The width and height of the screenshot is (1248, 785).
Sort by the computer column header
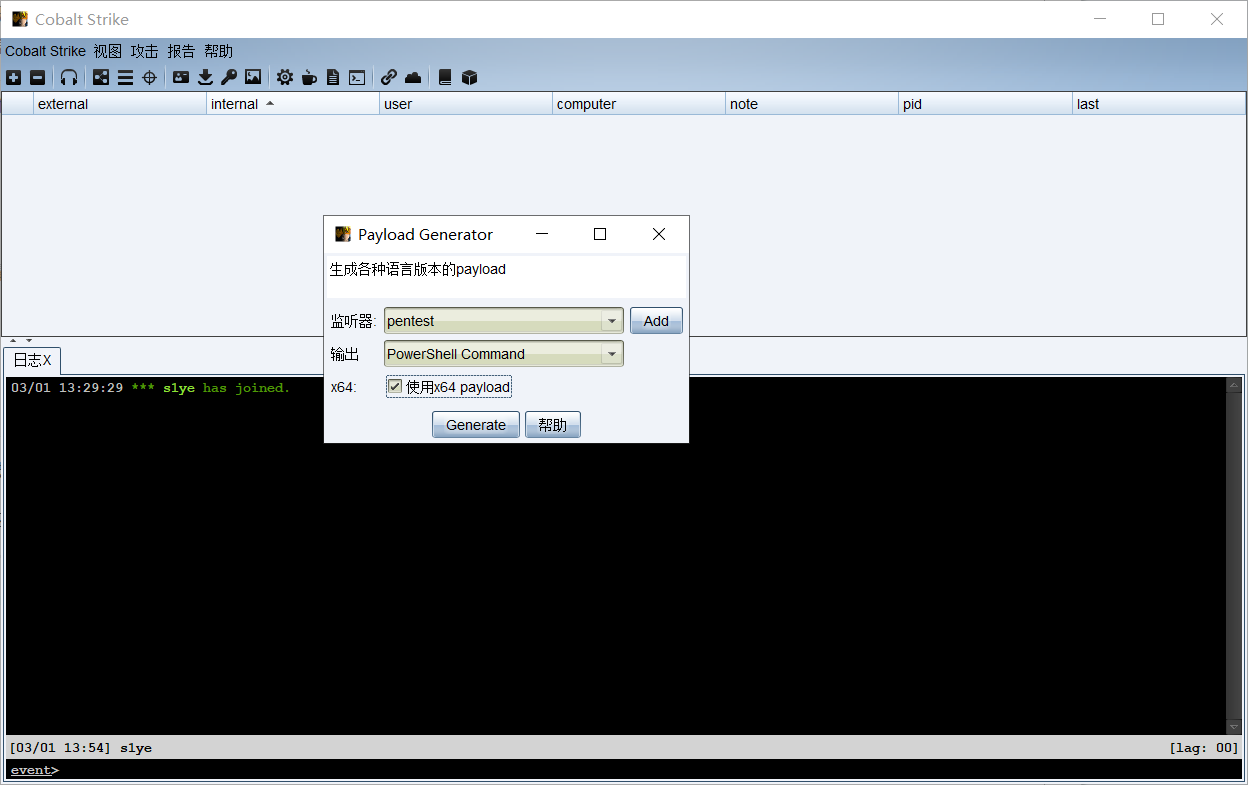click(x=639, y=104)
